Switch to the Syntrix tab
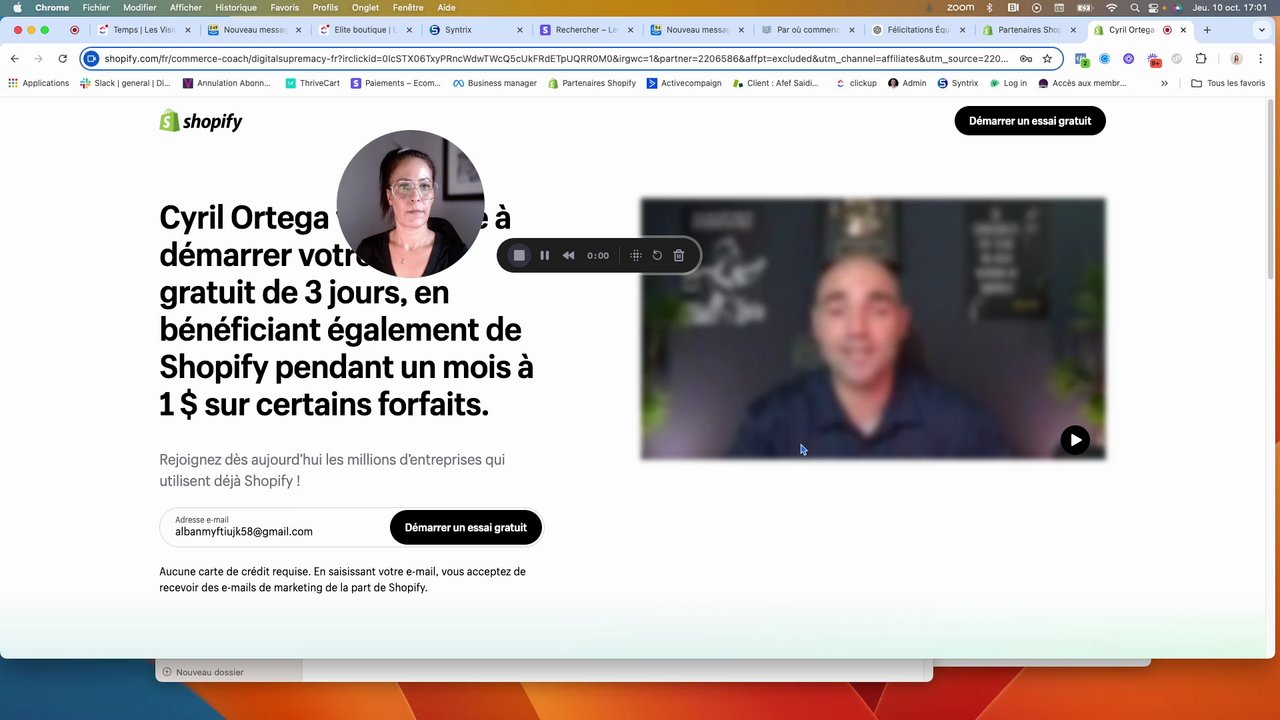This screenshot has width=1280, height=720. click(475, 30)
